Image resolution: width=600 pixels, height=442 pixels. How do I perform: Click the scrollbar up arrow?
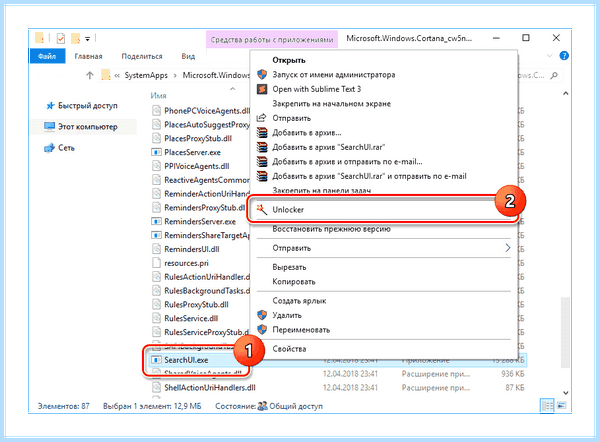pyautogui.click(x=566, y=93)
